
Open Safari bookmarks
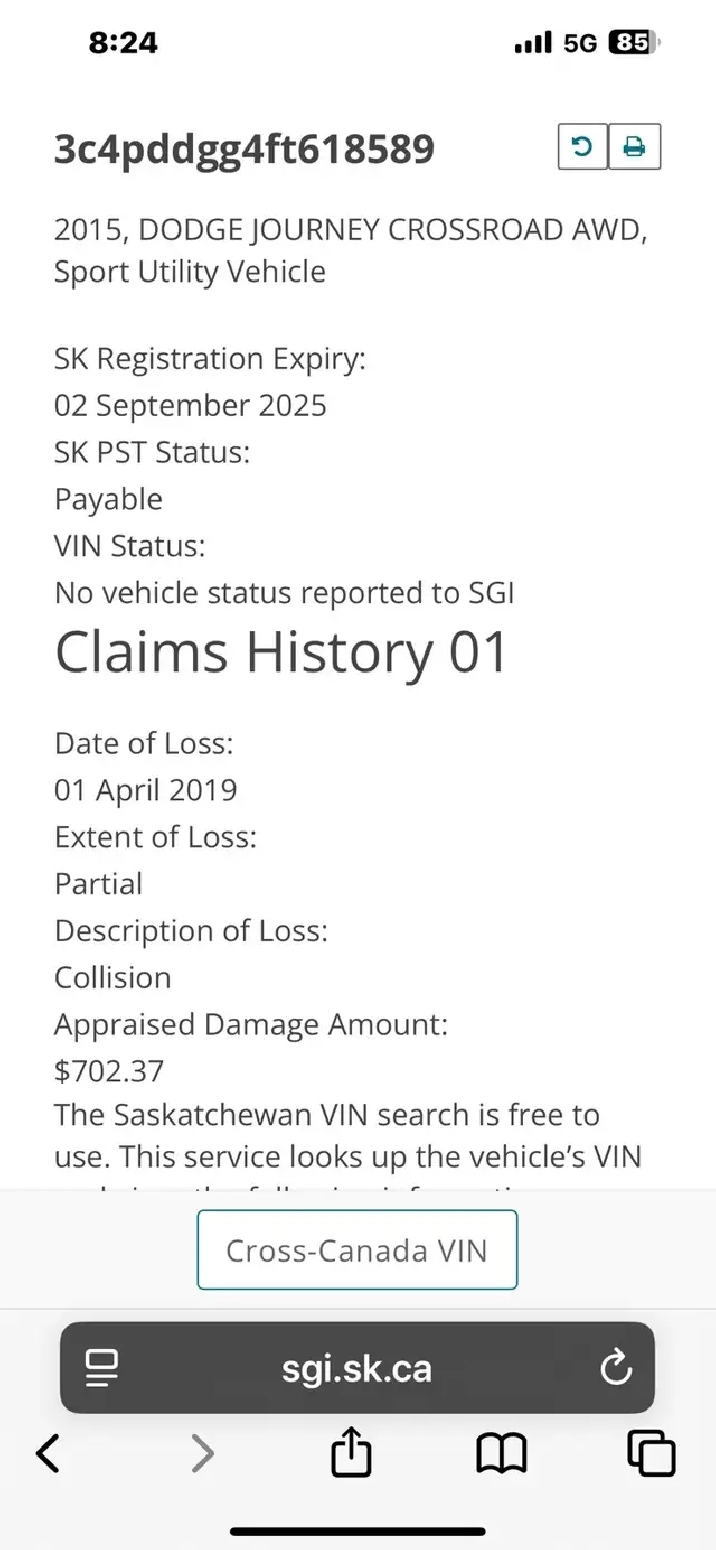(x=501, y=1453)
